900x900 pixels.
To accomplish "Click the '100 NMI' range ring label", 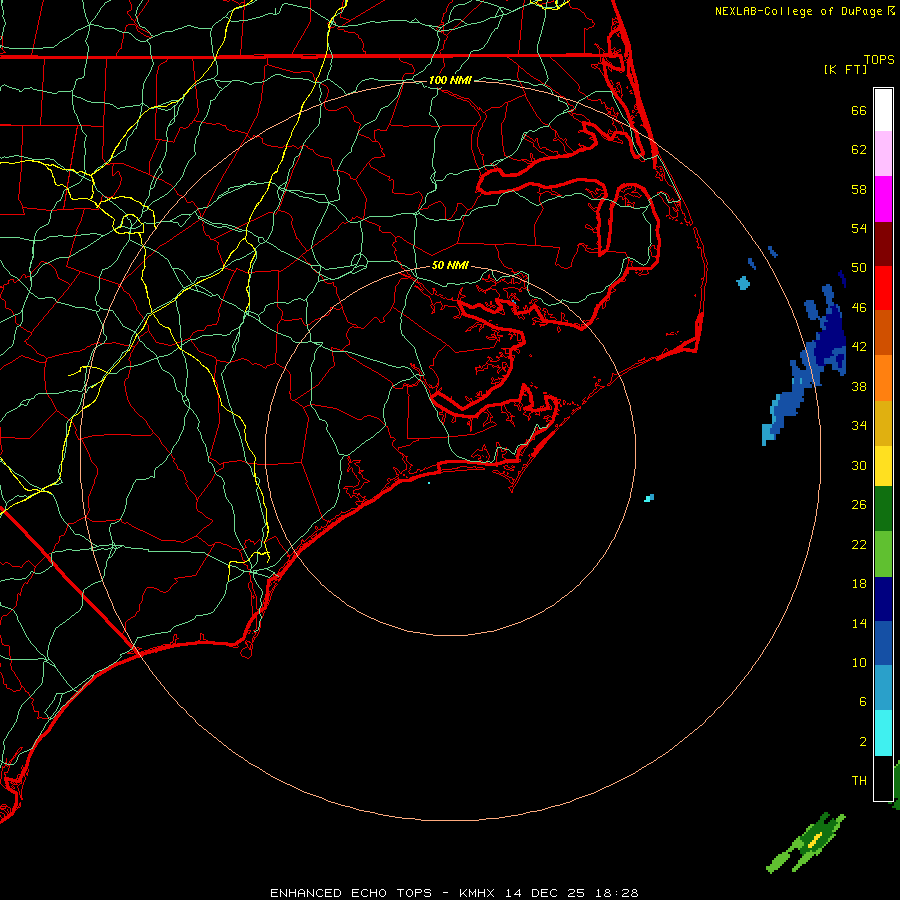I will [450, 80].
